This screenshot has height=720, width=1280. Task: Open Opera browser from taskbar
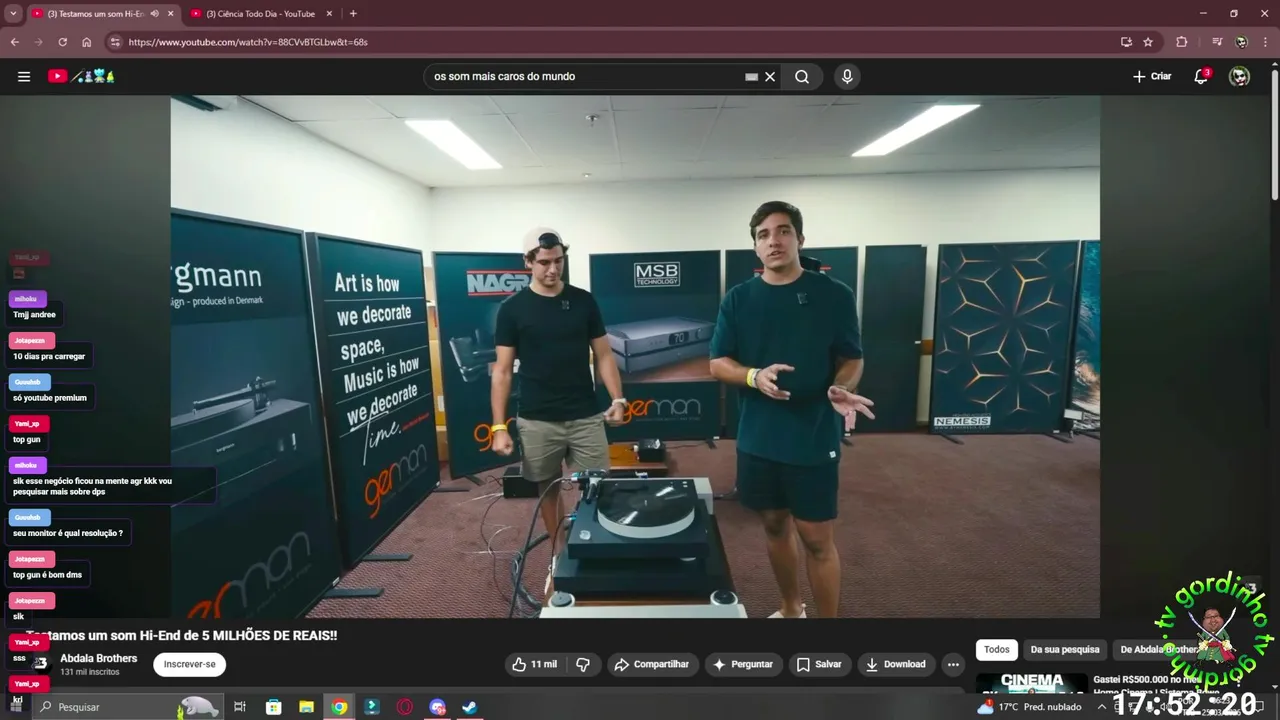(405, 707)
